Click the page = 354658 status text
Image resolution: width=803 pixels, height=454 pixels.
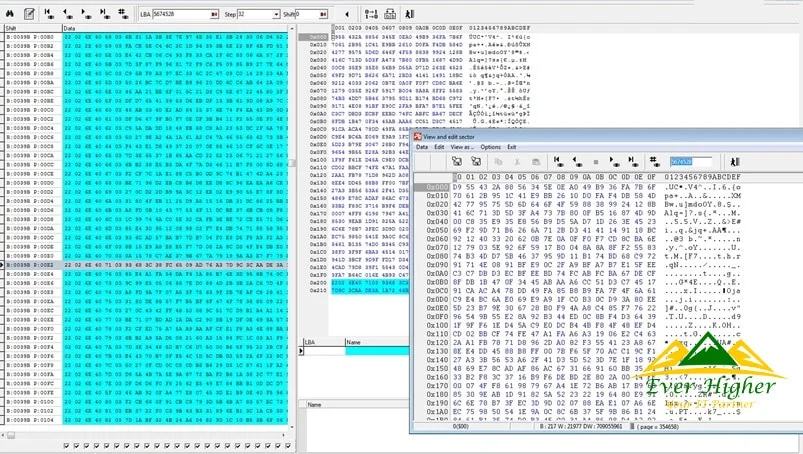(658, 426)
